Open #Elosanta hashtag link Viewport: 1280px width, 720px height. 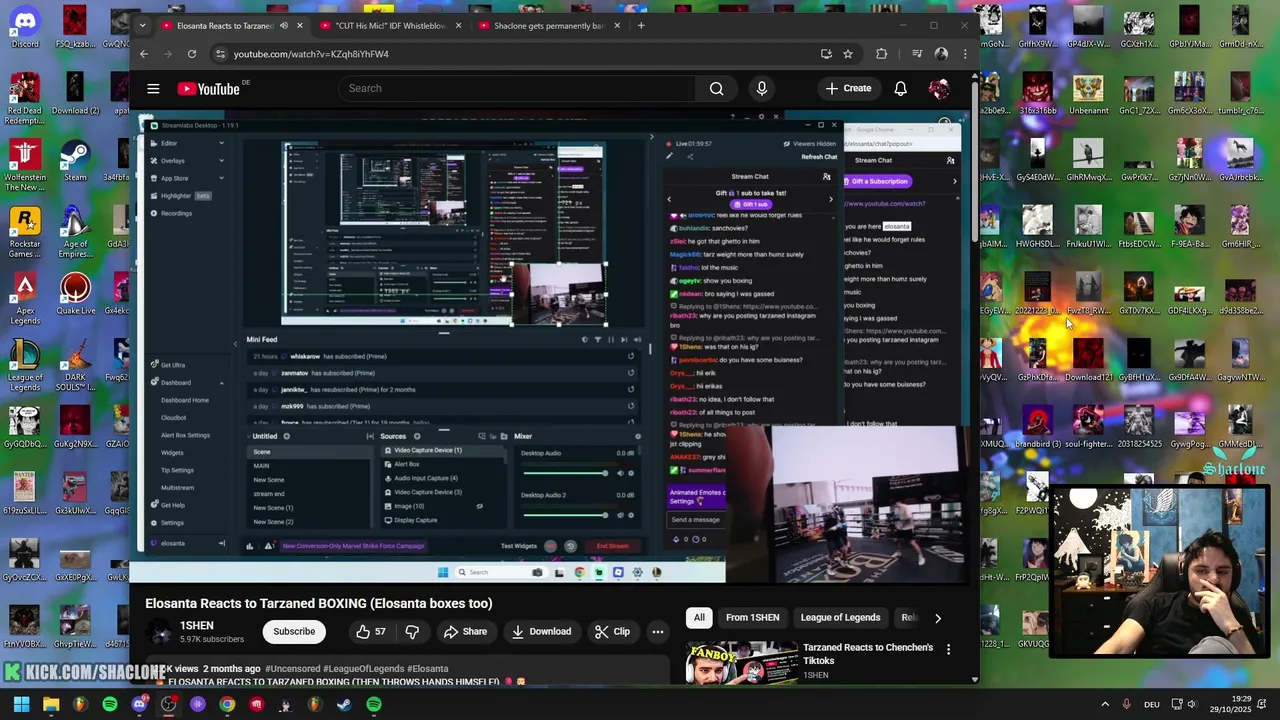click(x=427, y=669)
